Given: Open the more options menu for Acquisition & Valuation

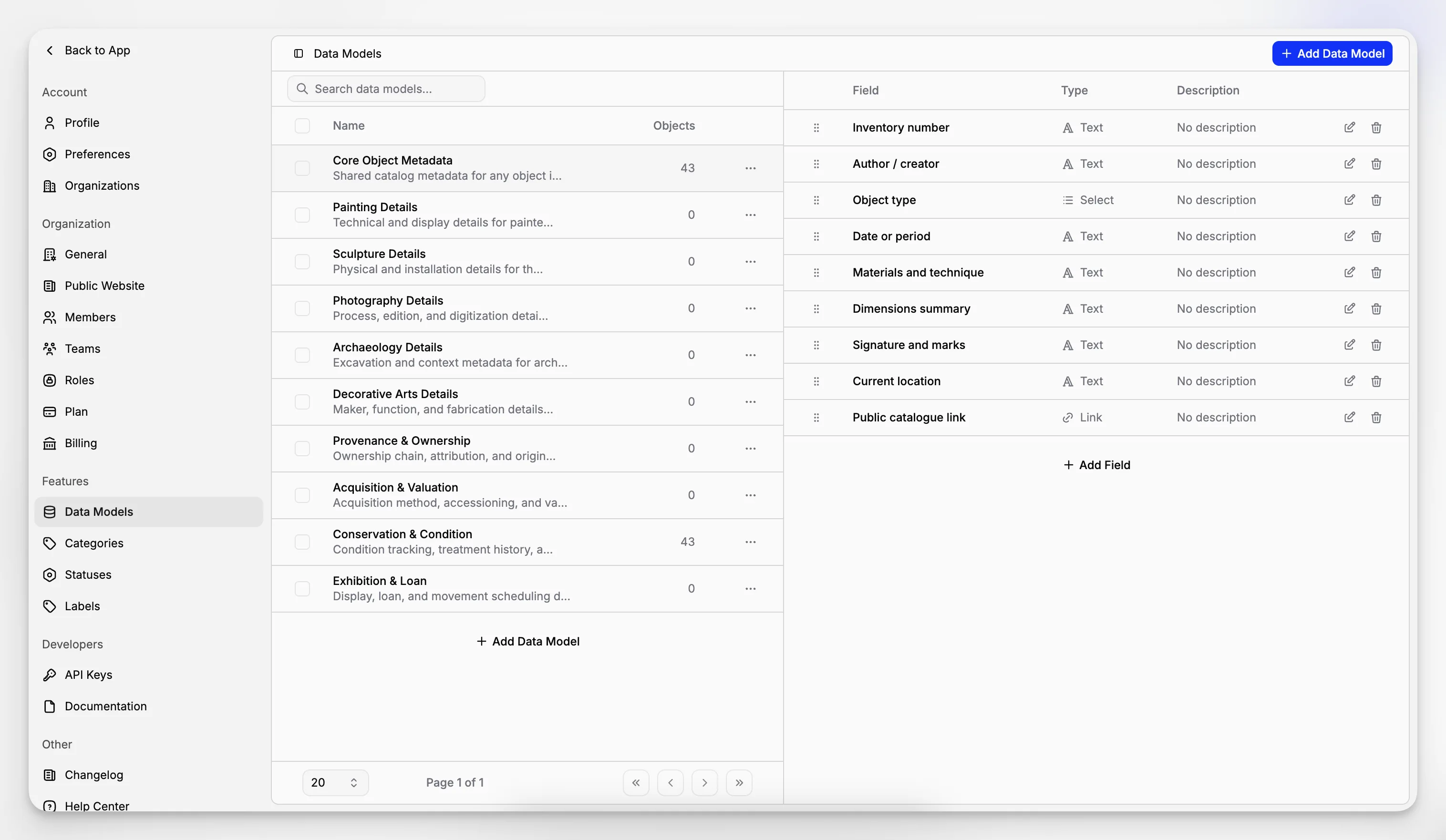Looking at the screenshot, I should (751, 495).
